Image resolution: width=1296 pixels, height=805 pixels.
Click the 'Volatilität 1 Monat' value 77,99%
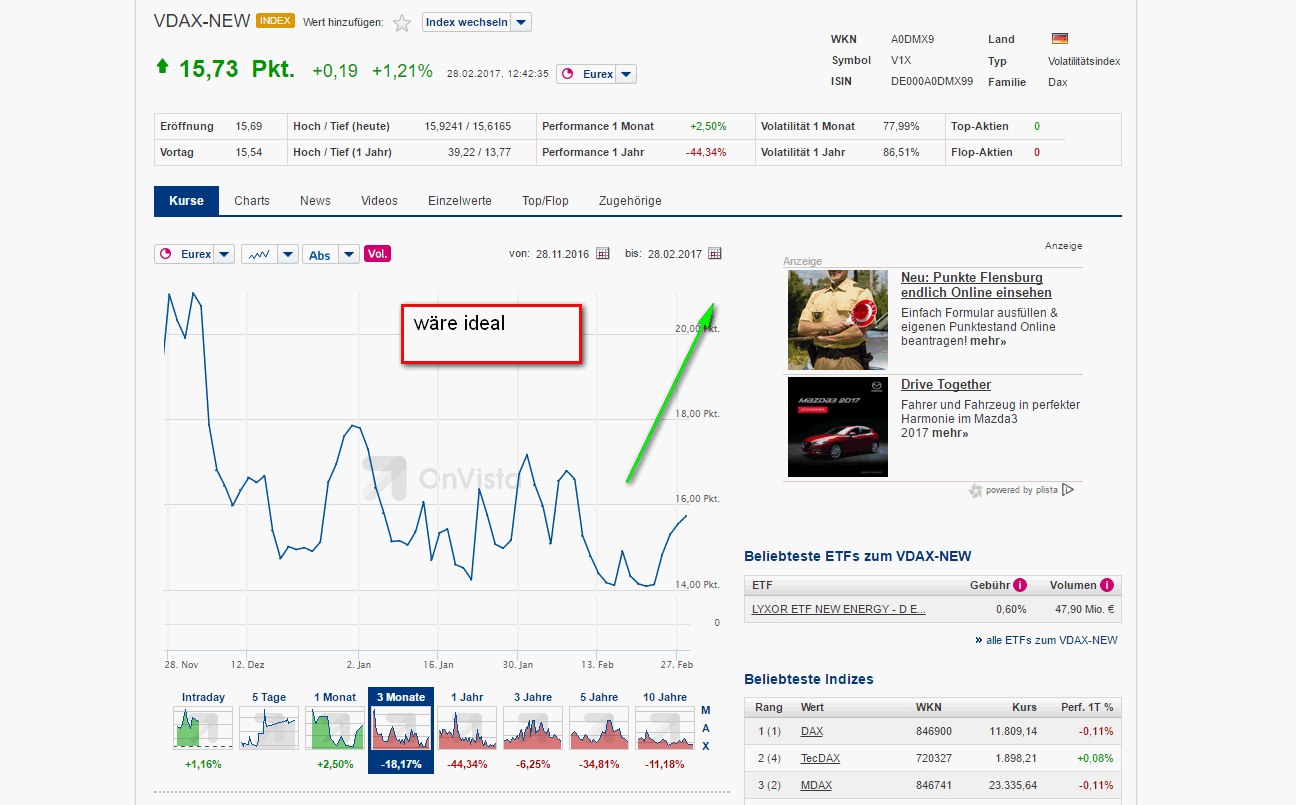pos(901,127)
